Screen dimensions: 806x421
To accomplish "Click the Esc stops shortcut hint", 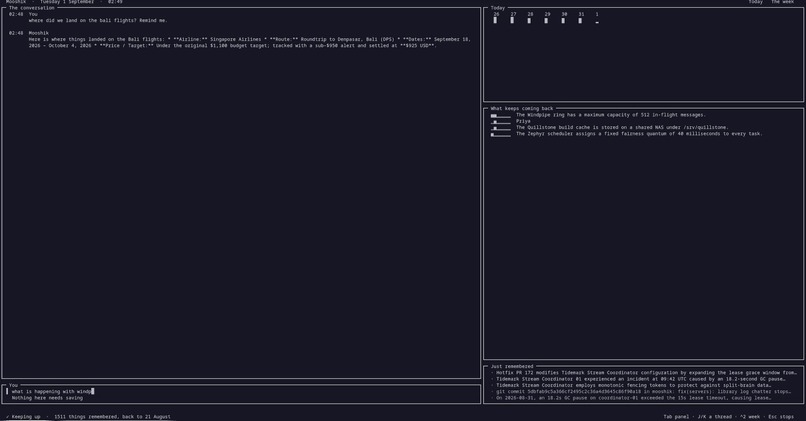I will click(781, 417).
